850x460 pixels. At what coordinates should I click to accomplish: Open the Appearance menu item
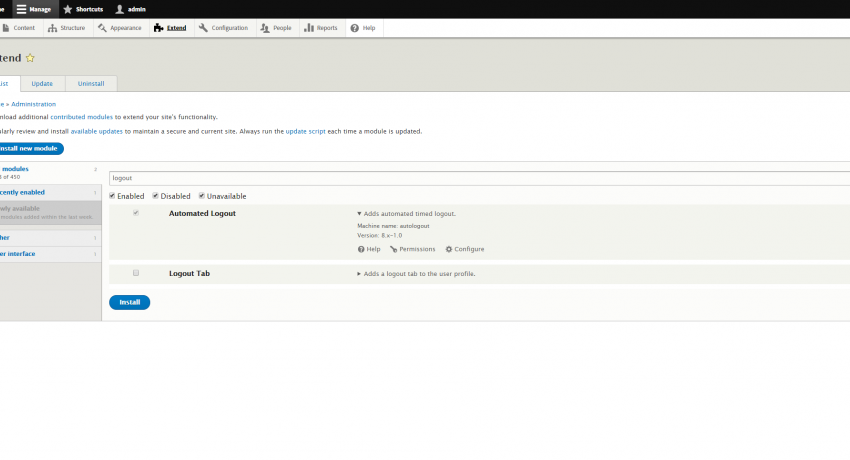point(120,28)
